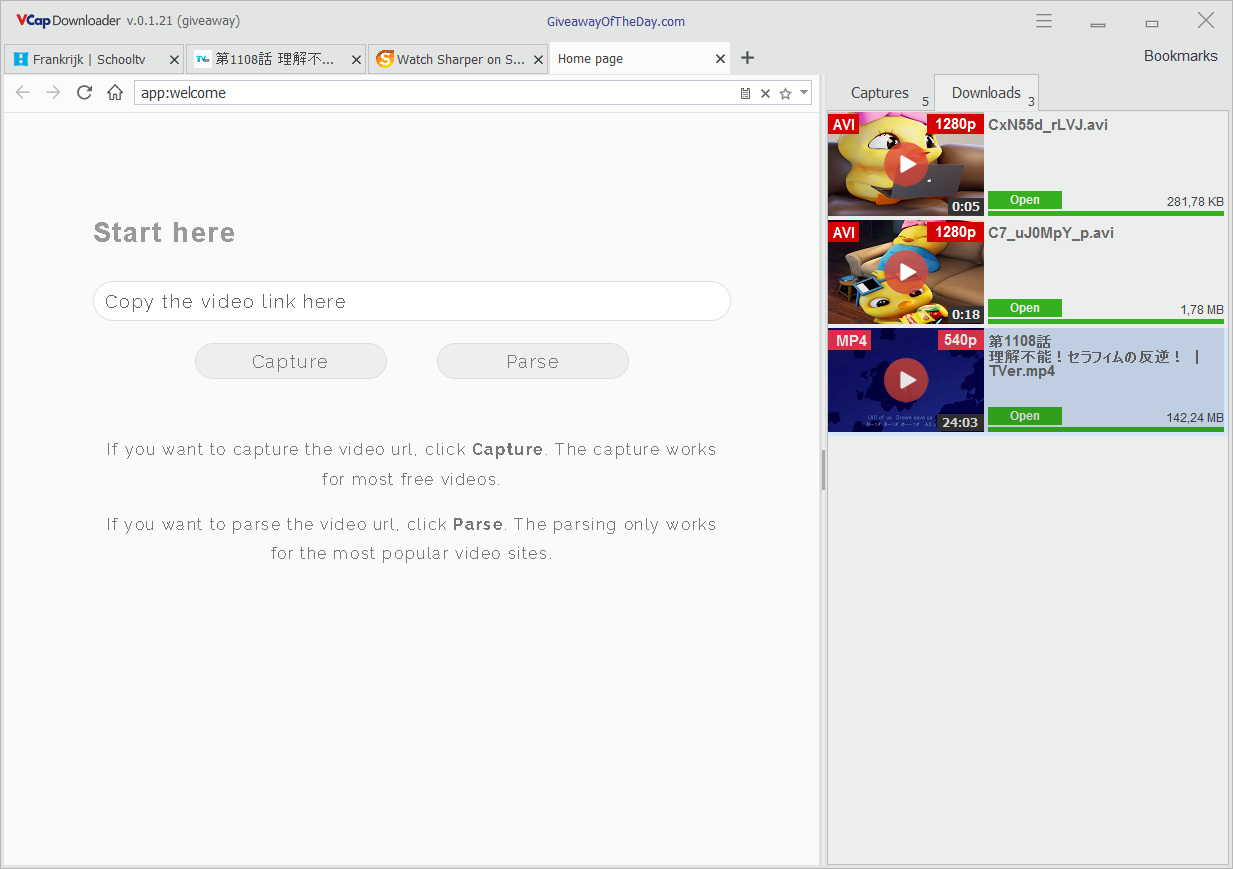Viewport: 1233px width, 869px height.
Task: Click the 281,78 KB file size
Action: click(x=1195, y=202)
